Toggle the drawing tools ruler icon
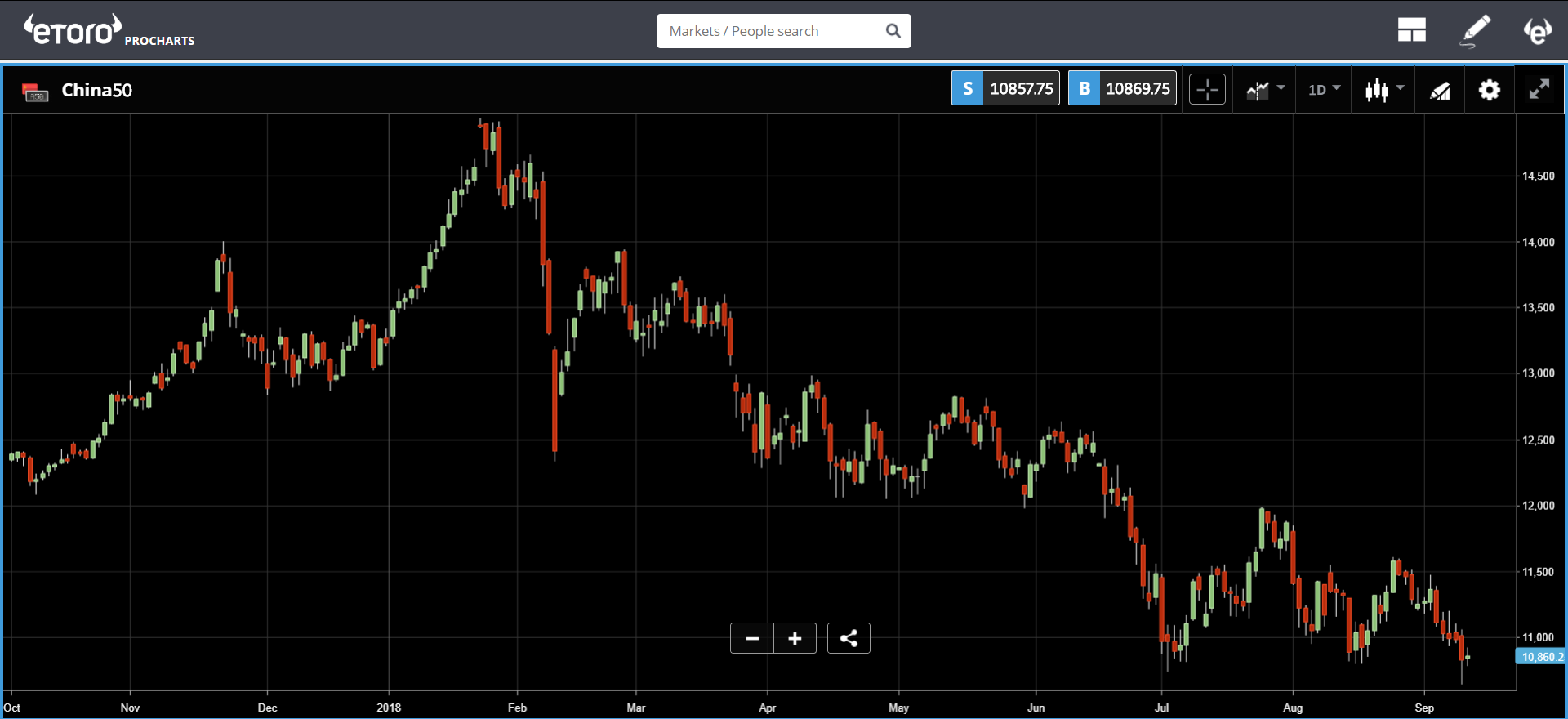The width and height of the screenshot is (1568, 719). 1441,90
